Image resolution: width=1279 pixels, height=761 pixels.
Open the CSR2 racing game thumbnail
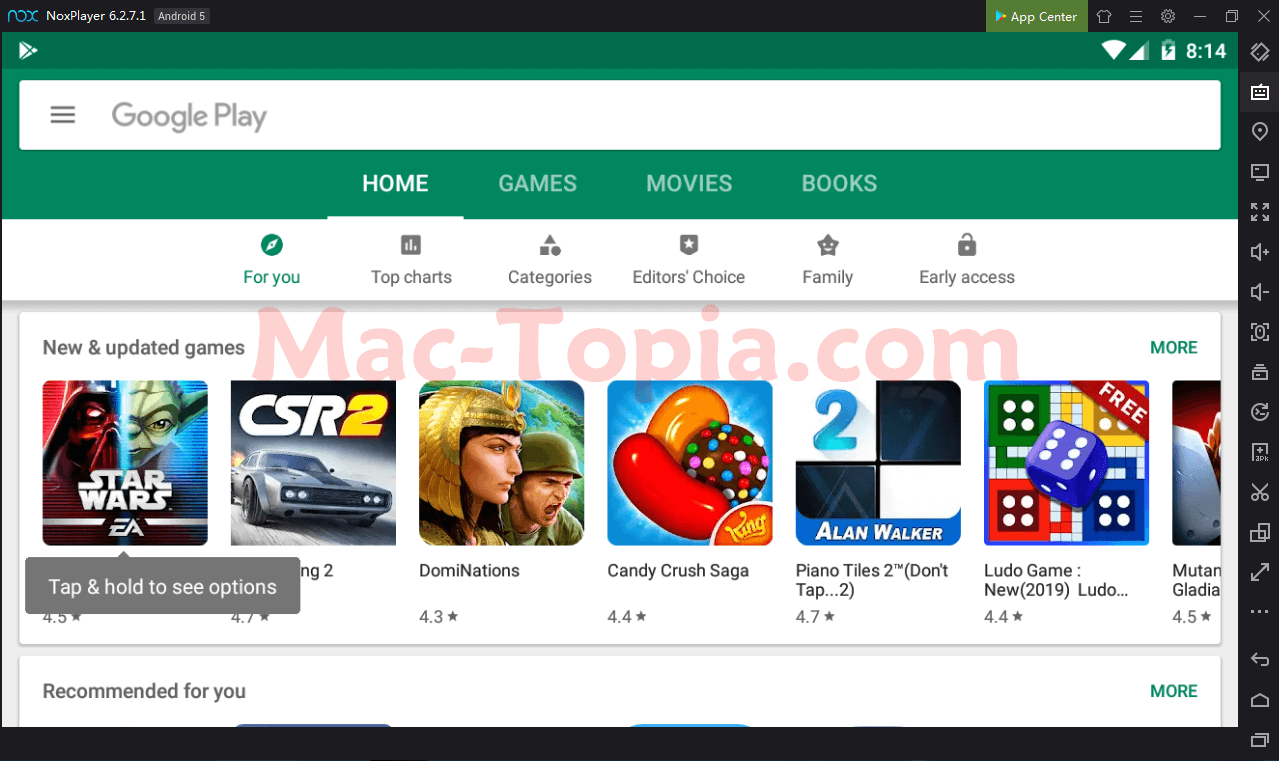[313, 463]
